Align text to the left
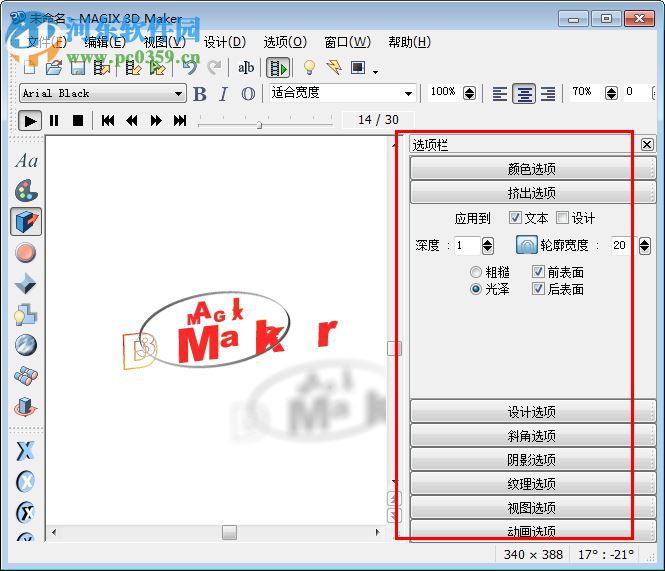The image size is (665, 571). click(x=500, y=93)
